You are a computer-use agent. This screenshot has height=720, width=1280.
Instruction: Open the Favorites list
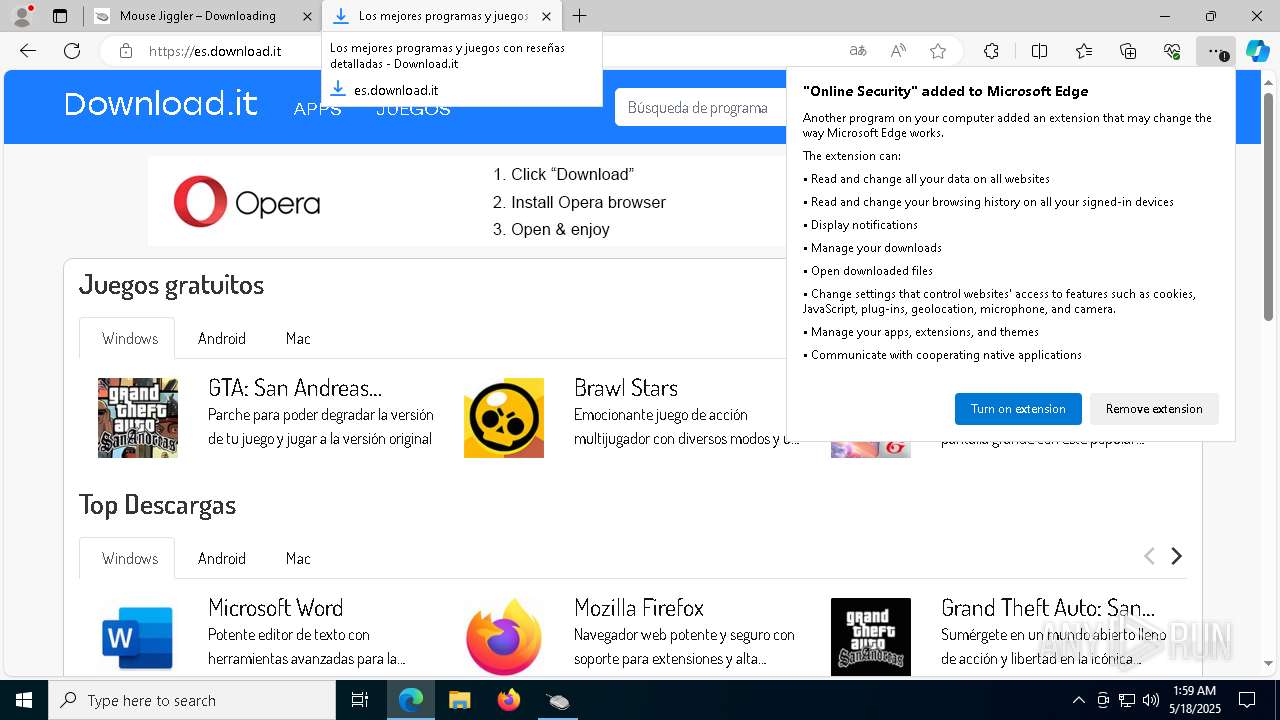tap(1084, 51)
